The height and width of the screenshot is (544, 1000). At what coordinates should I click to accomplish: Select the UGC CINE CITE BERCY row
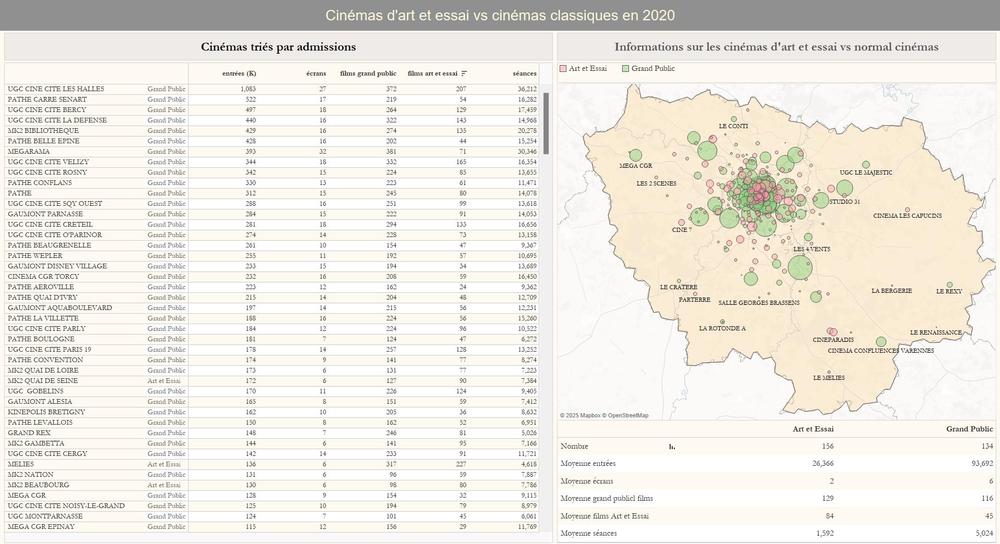tap(272, 110)
